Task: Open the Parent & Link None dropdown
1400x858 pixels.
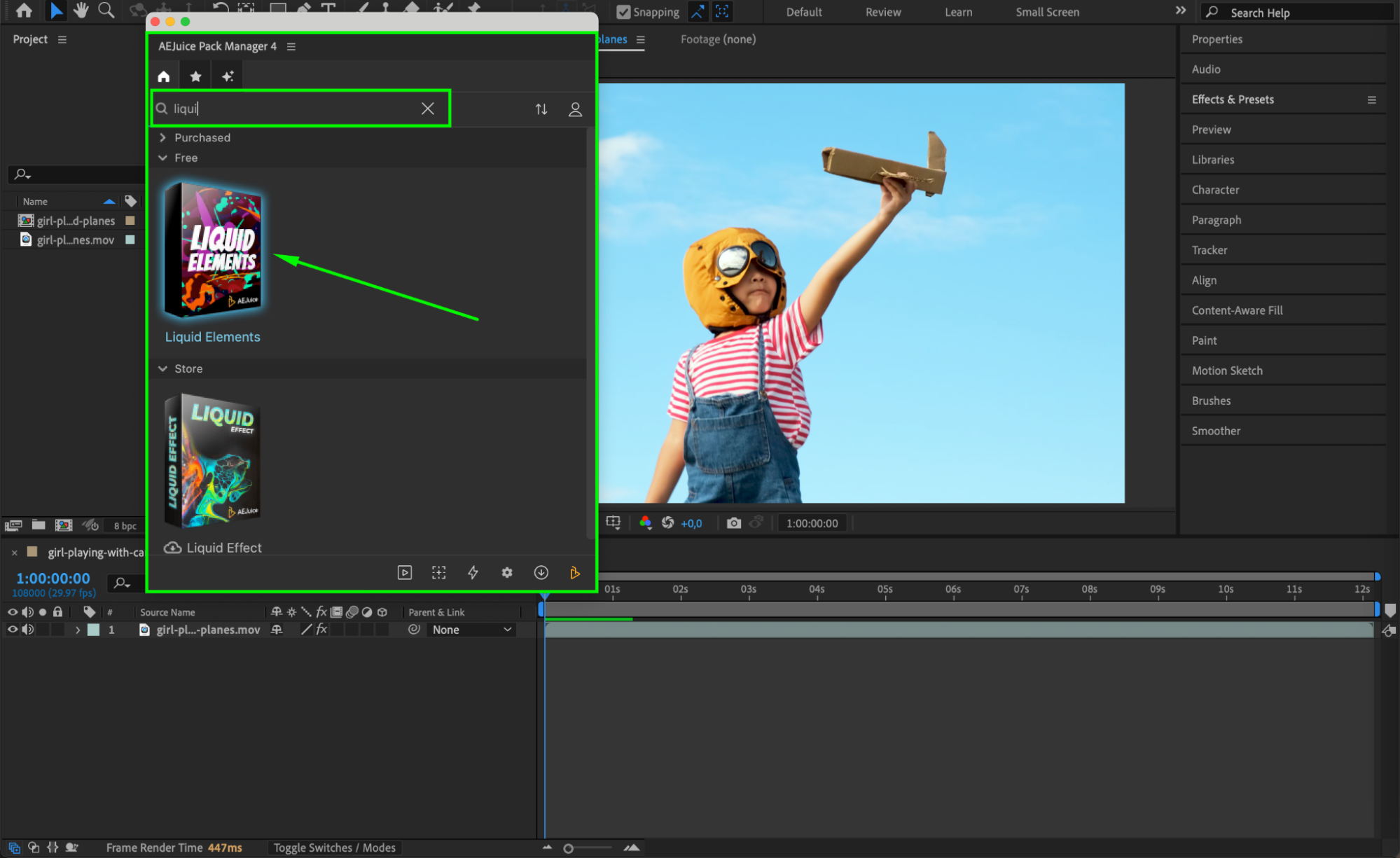Action: click(x=471, y=630)
